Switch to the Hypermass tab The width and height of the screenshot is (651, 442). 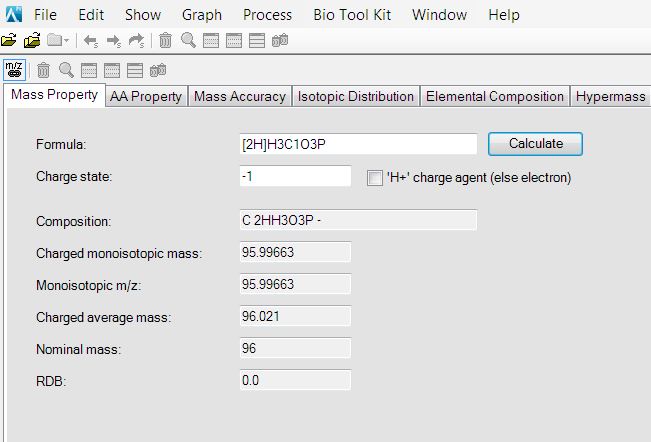(x=610, y=96)
